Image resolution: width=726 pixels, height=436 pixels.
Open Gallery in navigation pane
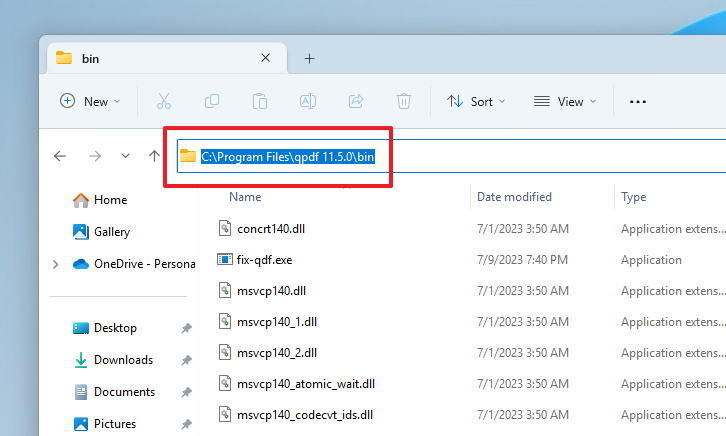click(101, 231)
